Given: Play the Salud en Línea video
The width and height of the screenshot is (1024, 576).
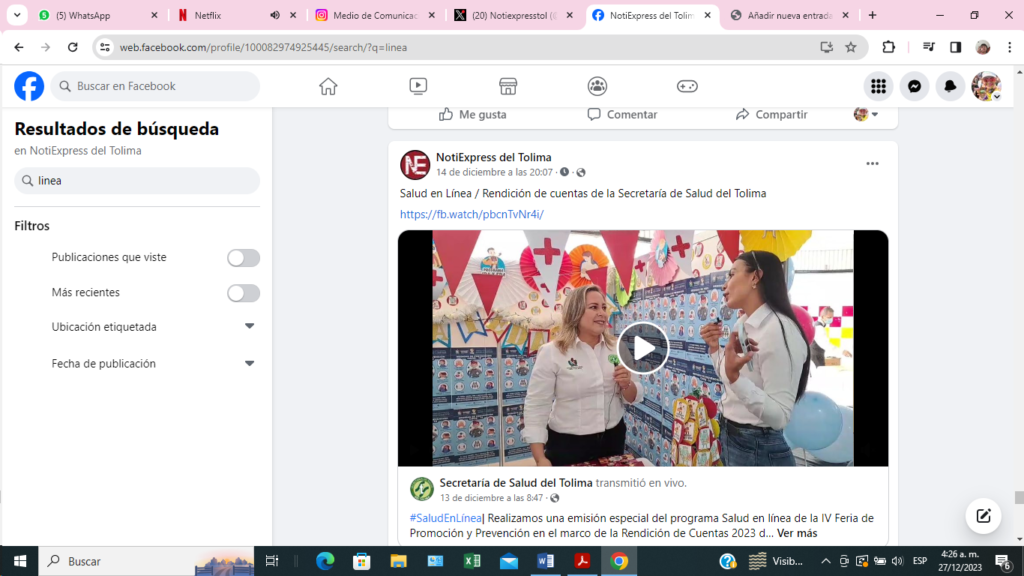Looking at the screenshot, I should click(642, 348).
